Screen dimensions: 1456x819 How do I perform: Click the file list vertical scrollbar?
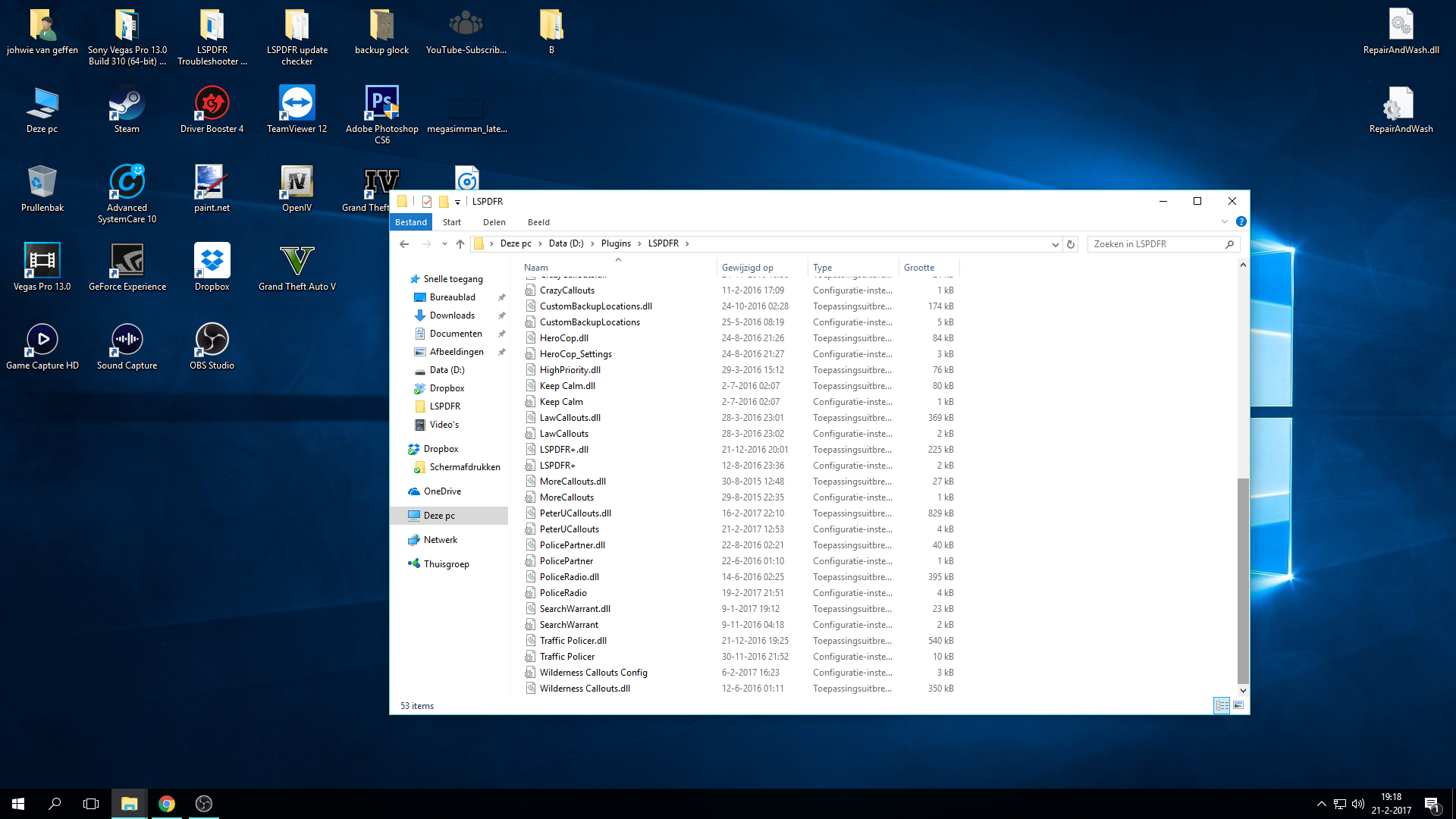(x=1242, y=580)
